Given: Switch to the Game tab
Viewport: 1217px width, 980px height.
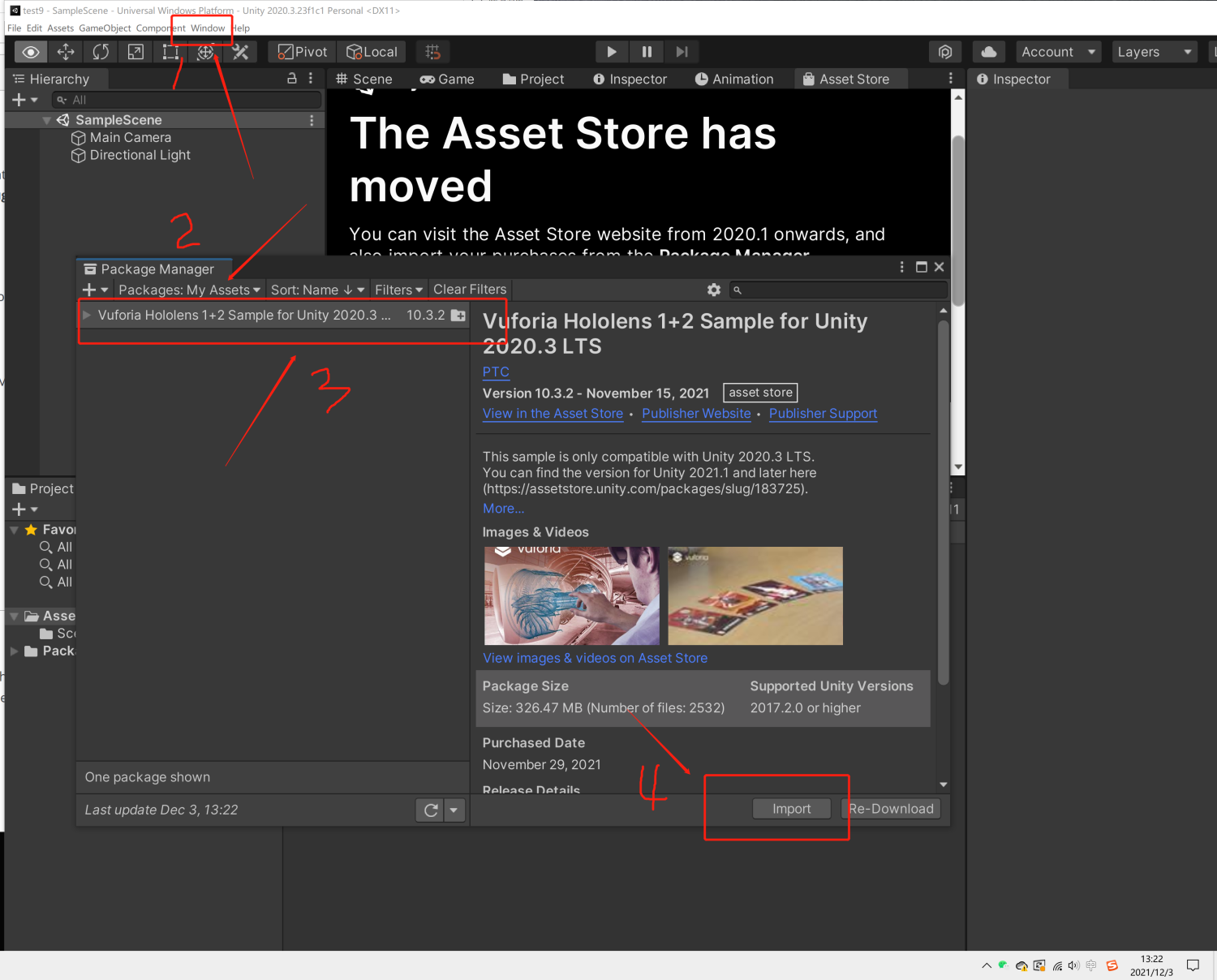Looking at the screenshot, I should 447,79.
